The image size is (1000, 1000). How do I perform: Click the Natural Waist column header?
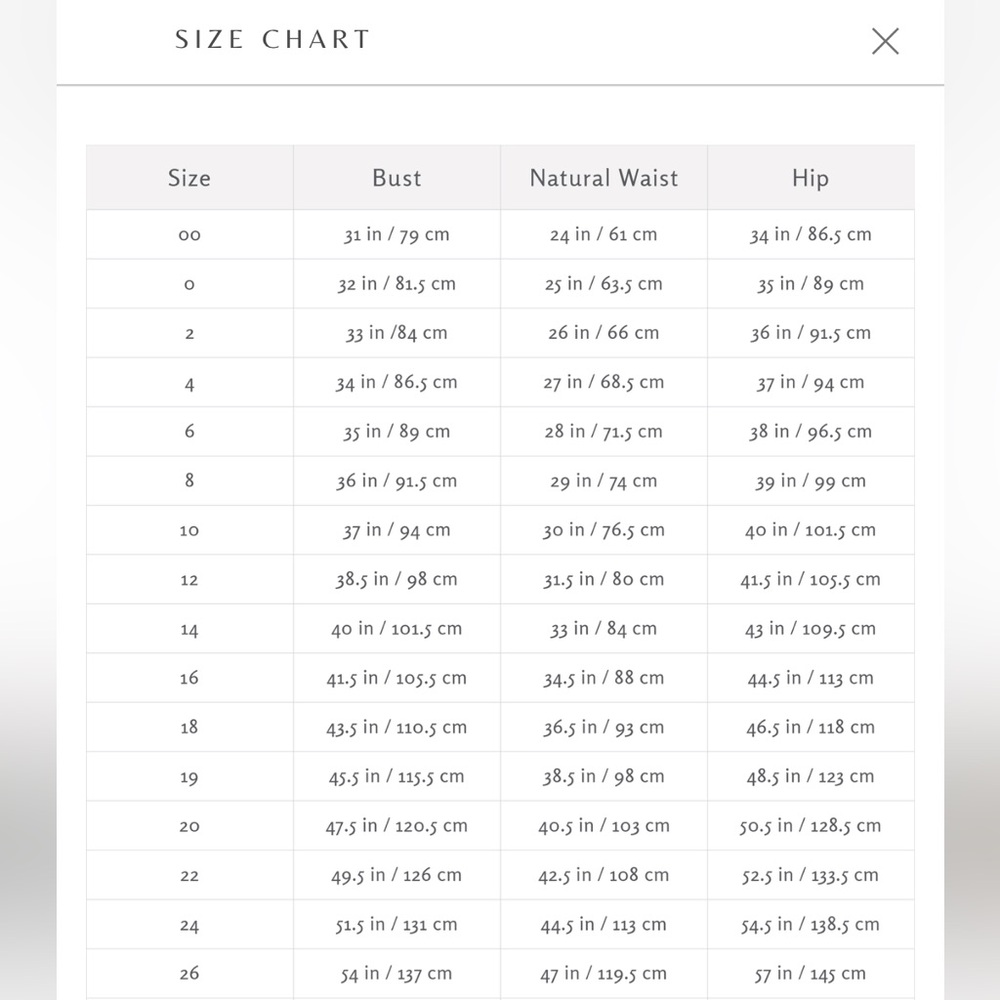(x=604, y=178)
